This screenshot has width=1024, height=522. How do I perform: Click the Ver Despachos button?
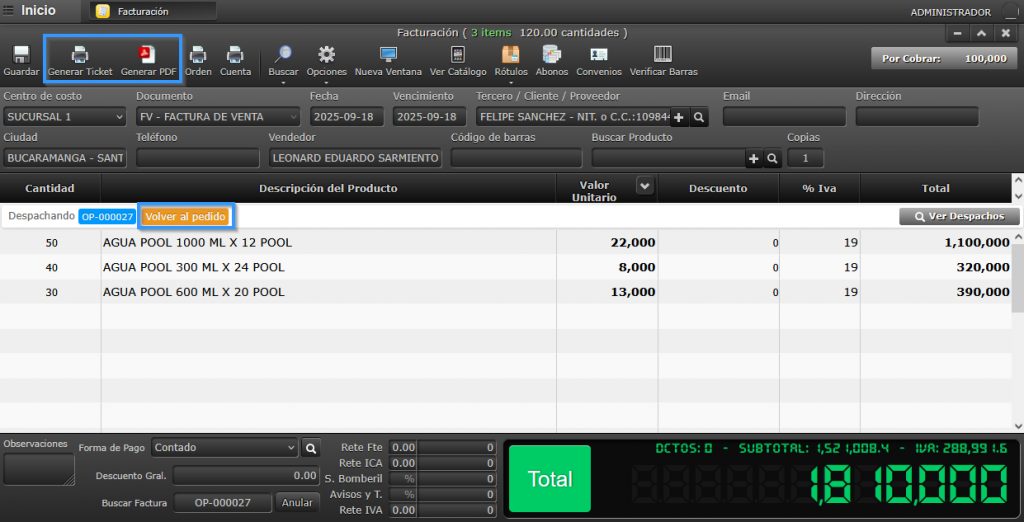[x=959, y=216]
